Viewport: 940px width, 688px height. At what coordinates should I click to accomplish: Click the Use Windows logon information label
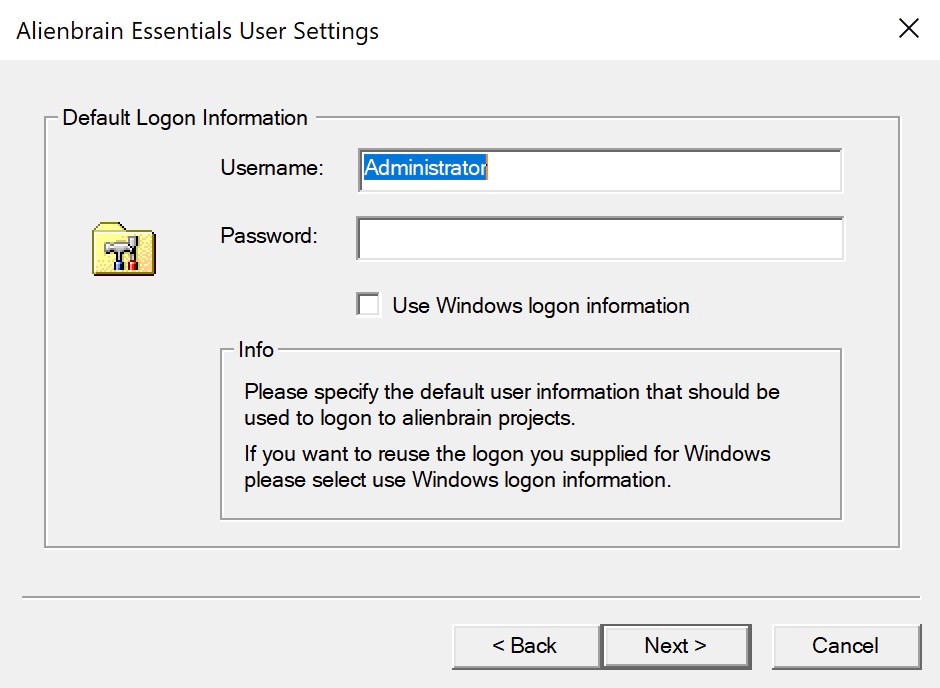pyautogui.click(x=540, y=306)
